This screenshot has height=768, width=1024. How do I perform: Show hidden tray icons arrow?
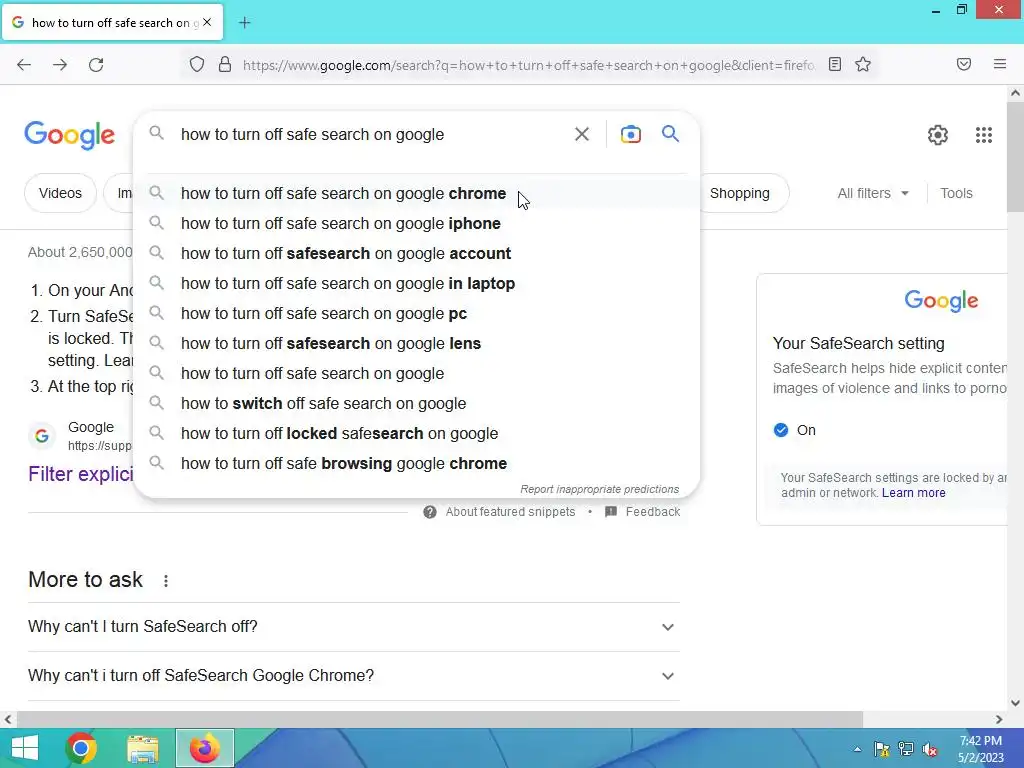tap(857, 749)
